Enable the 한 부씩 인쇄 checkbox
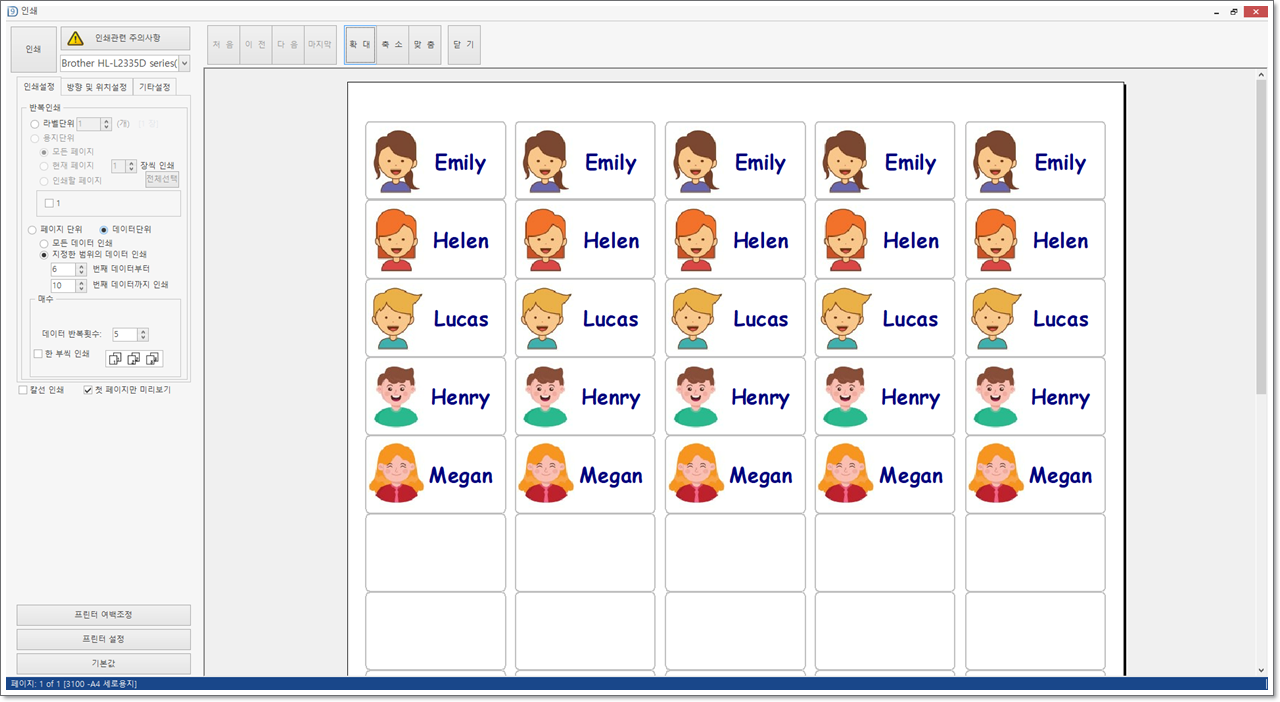1280x702 pixels. tap(38, 354)
